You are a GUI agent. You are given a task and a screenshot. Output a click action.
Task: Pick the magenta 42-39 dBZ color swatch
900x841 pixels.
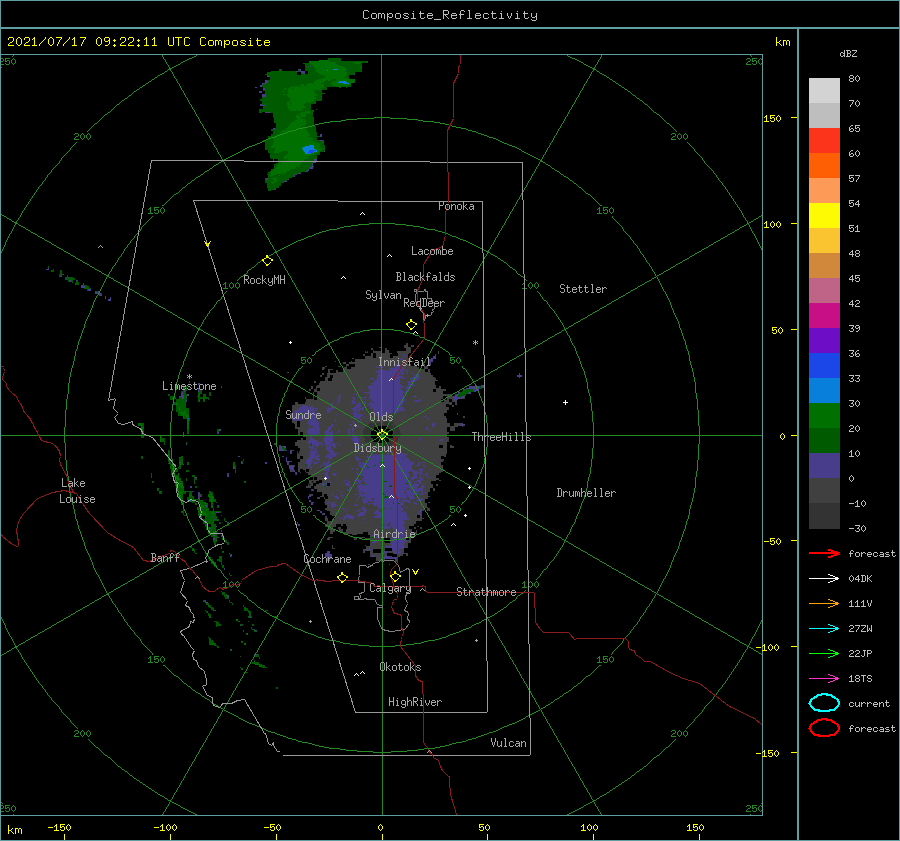tap(824, 316)
